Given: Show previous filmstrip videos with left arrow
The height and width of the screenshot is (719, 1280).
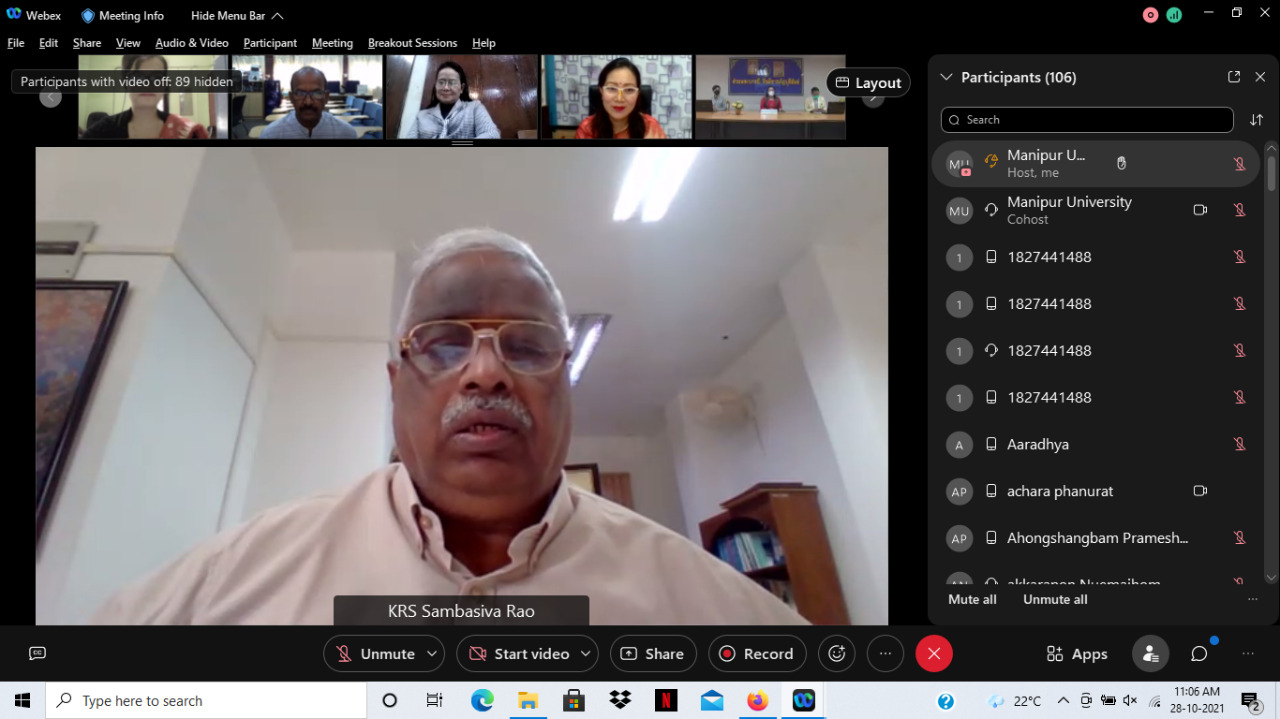Looking at the screenshot, I should (x=50, y=97).
